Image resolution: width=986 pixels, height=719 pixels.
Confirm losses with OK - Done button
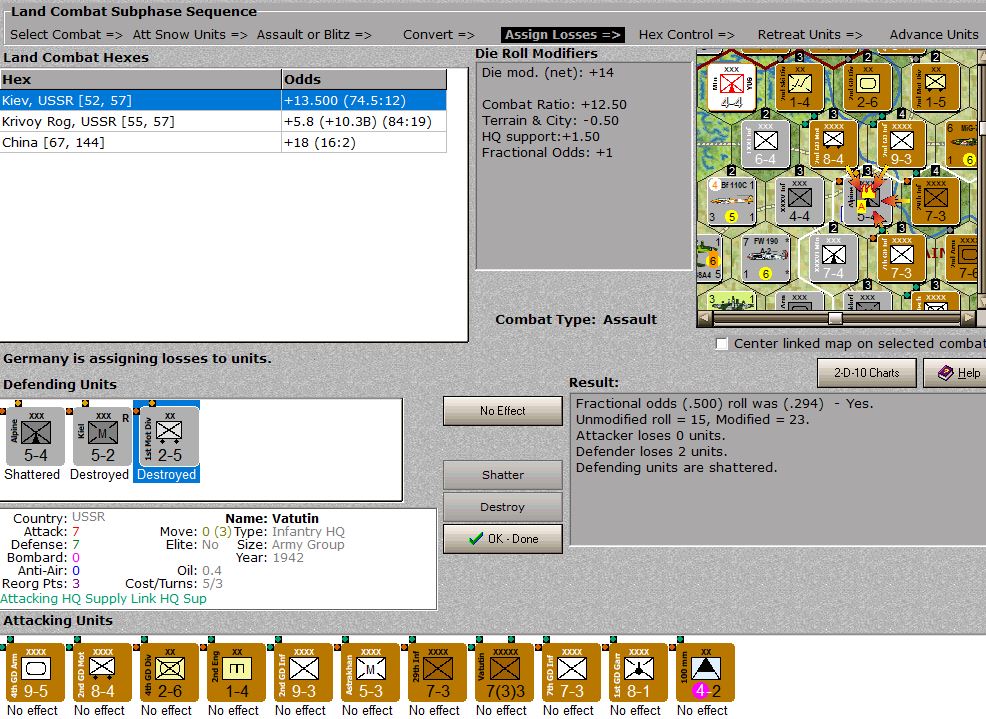(502, 539)
